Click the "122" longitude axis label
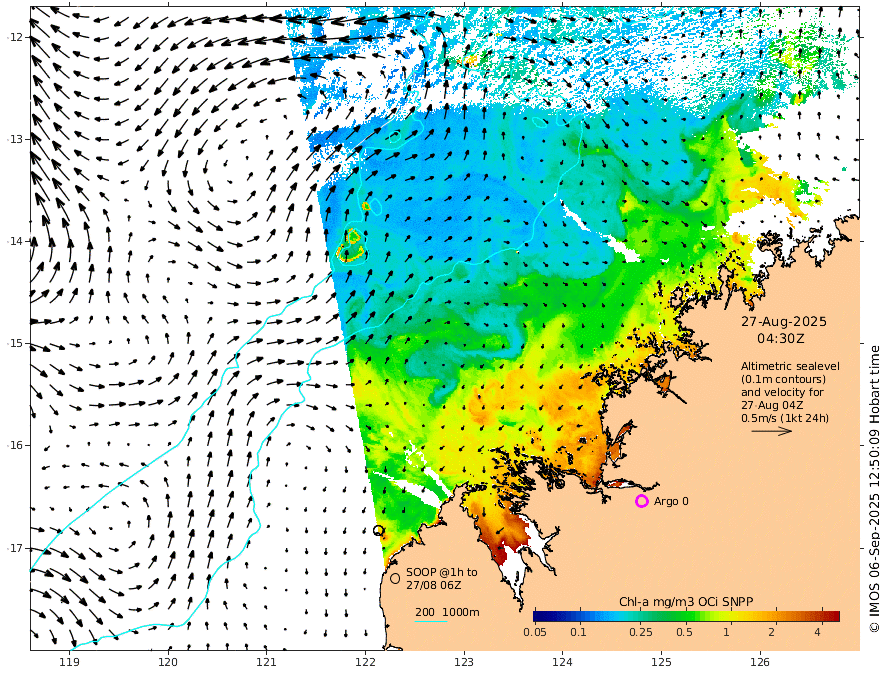Image resolution: width=880 pixels, height=680 pixels. pyautogui.click(x=365, y=663)
